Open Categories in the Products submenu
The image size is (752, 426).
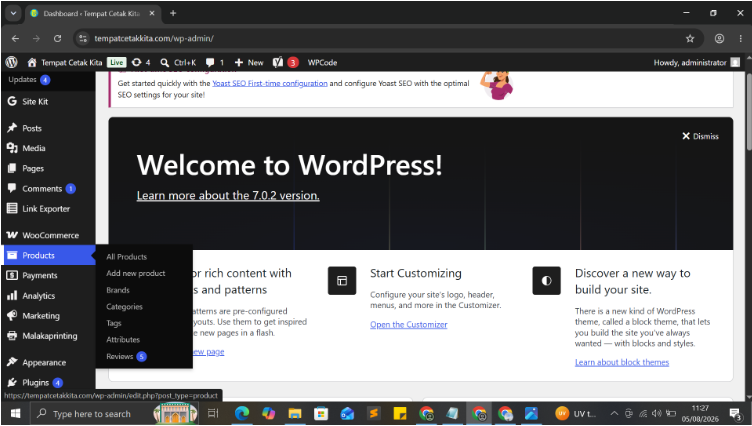pos(124,306)
